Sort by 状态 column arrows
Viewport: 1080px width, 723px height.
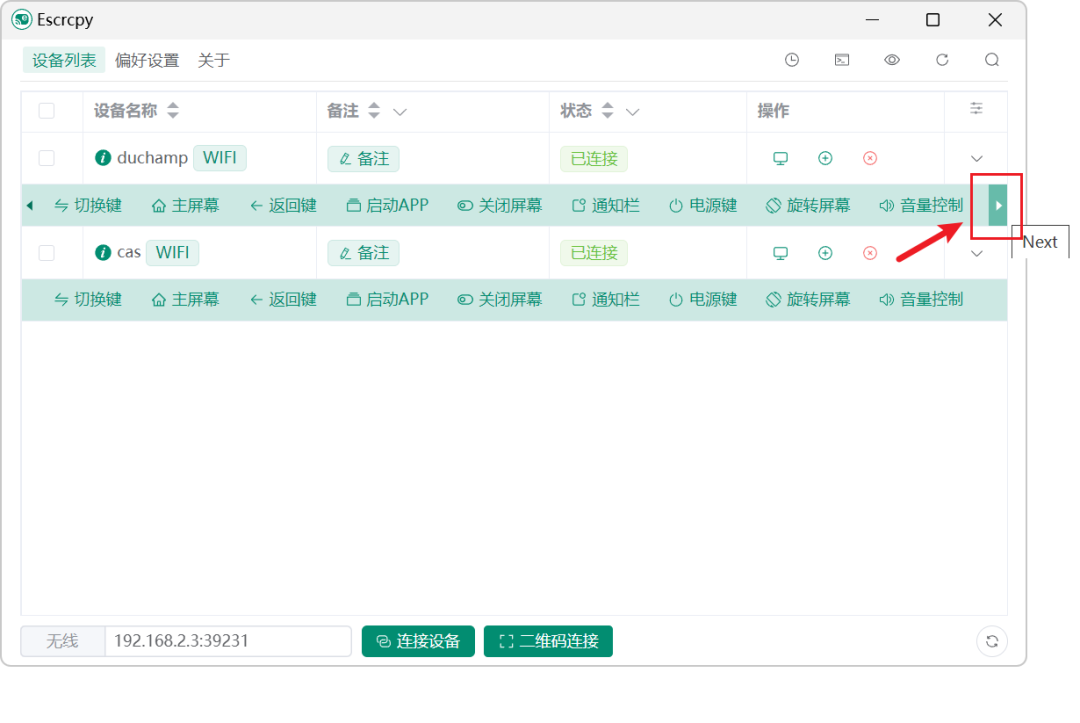[607, 110]
